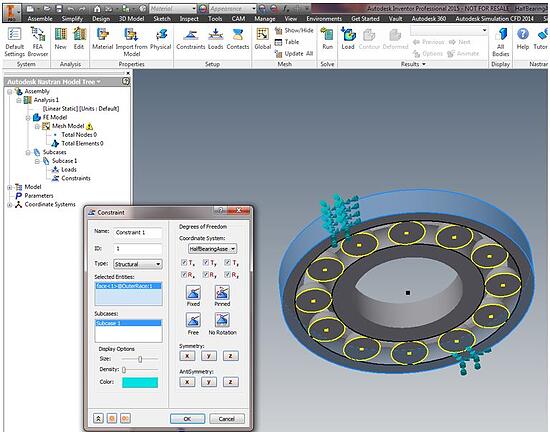Collapse the Assembly tree node
This screenshot has height=432, width=550.
[x=10, y=91]
